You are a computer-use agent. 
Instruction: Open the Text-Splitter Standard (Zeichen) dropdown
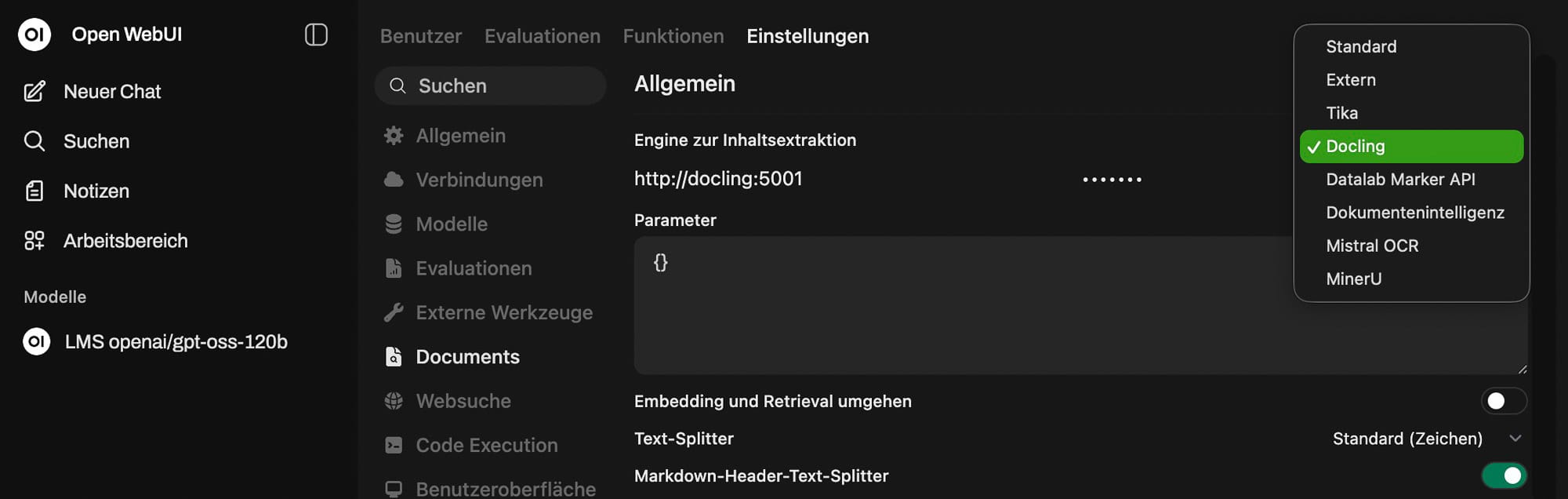click(1425, 439)
